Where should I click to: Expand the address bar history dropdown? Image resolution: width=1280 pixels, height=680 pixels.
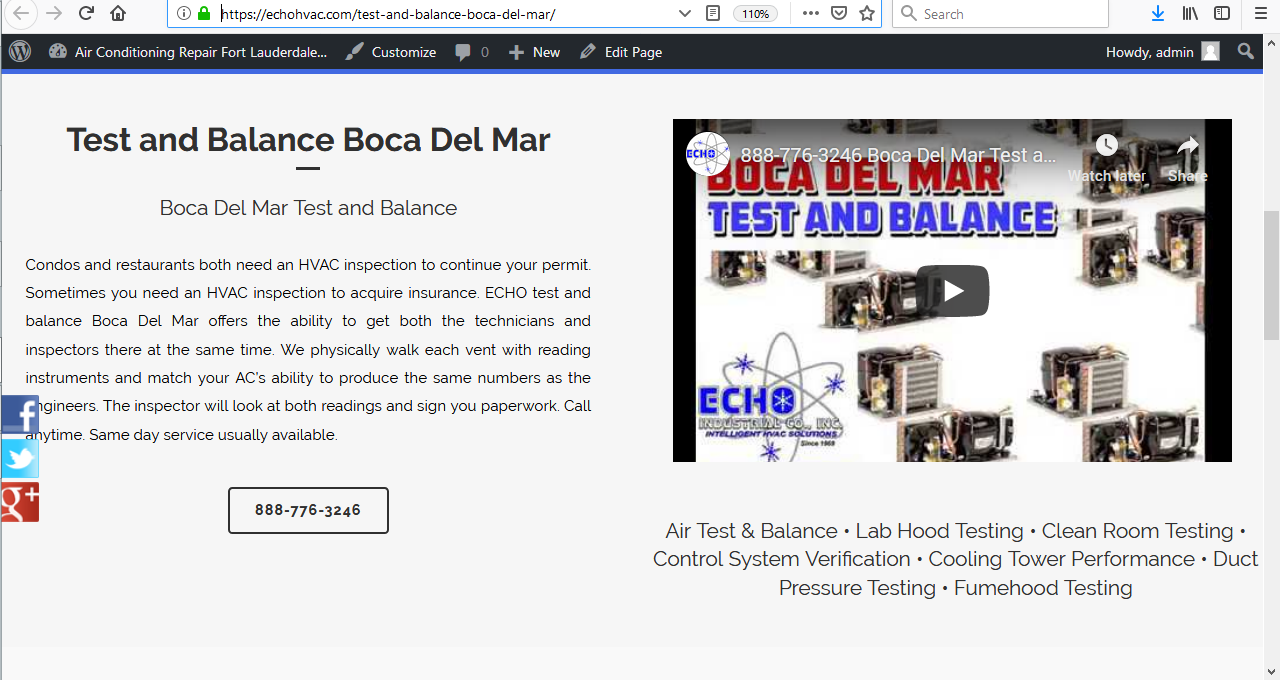pyautogui.click(x=685, y=13)
